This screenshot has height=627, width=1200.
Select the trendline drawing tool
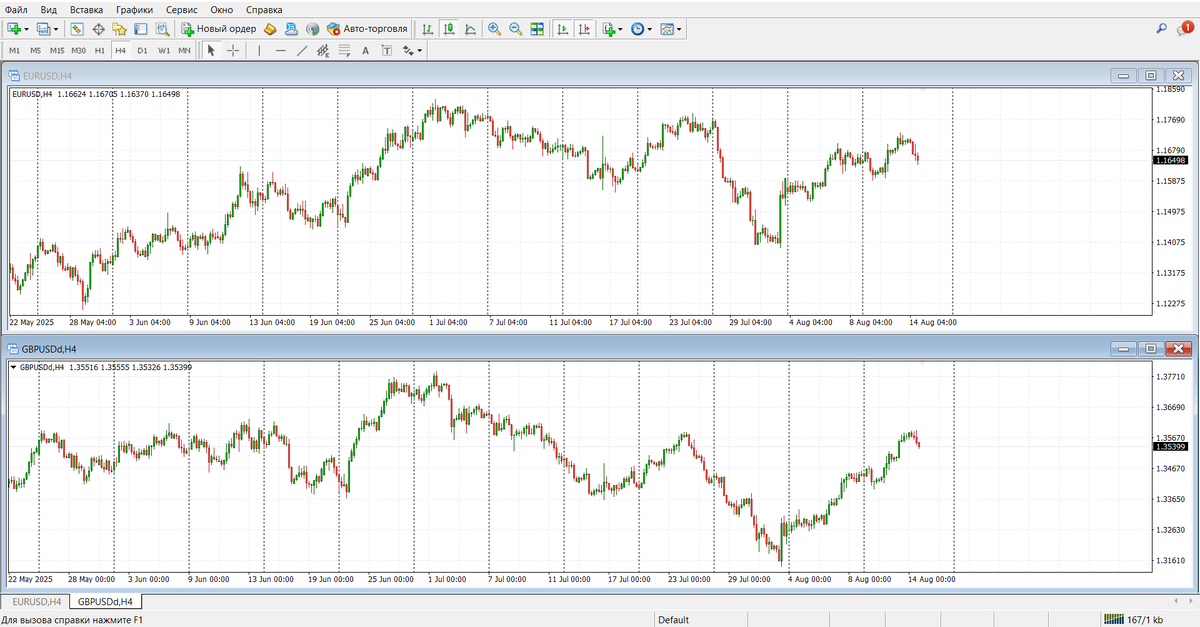coord(302,50)
